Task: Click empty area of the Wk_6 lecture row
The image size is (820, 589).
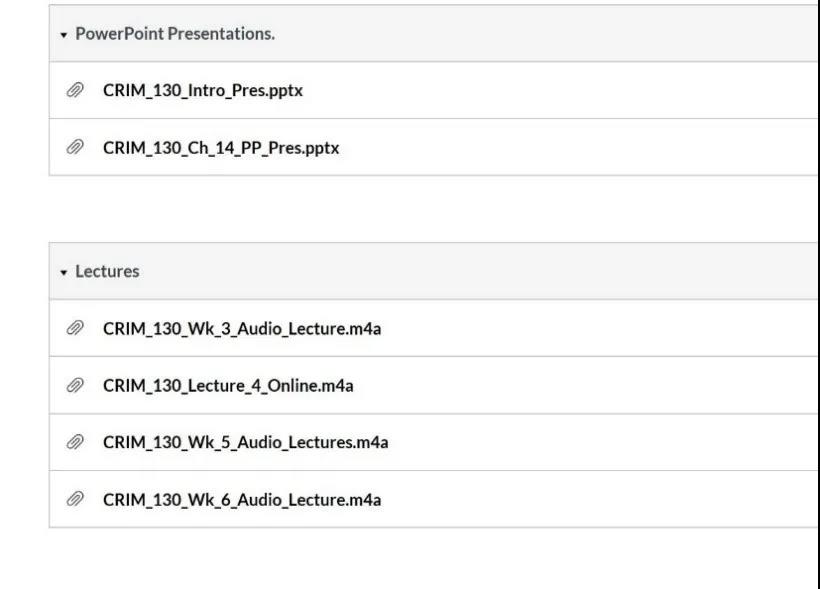Action: coord(600,499)
